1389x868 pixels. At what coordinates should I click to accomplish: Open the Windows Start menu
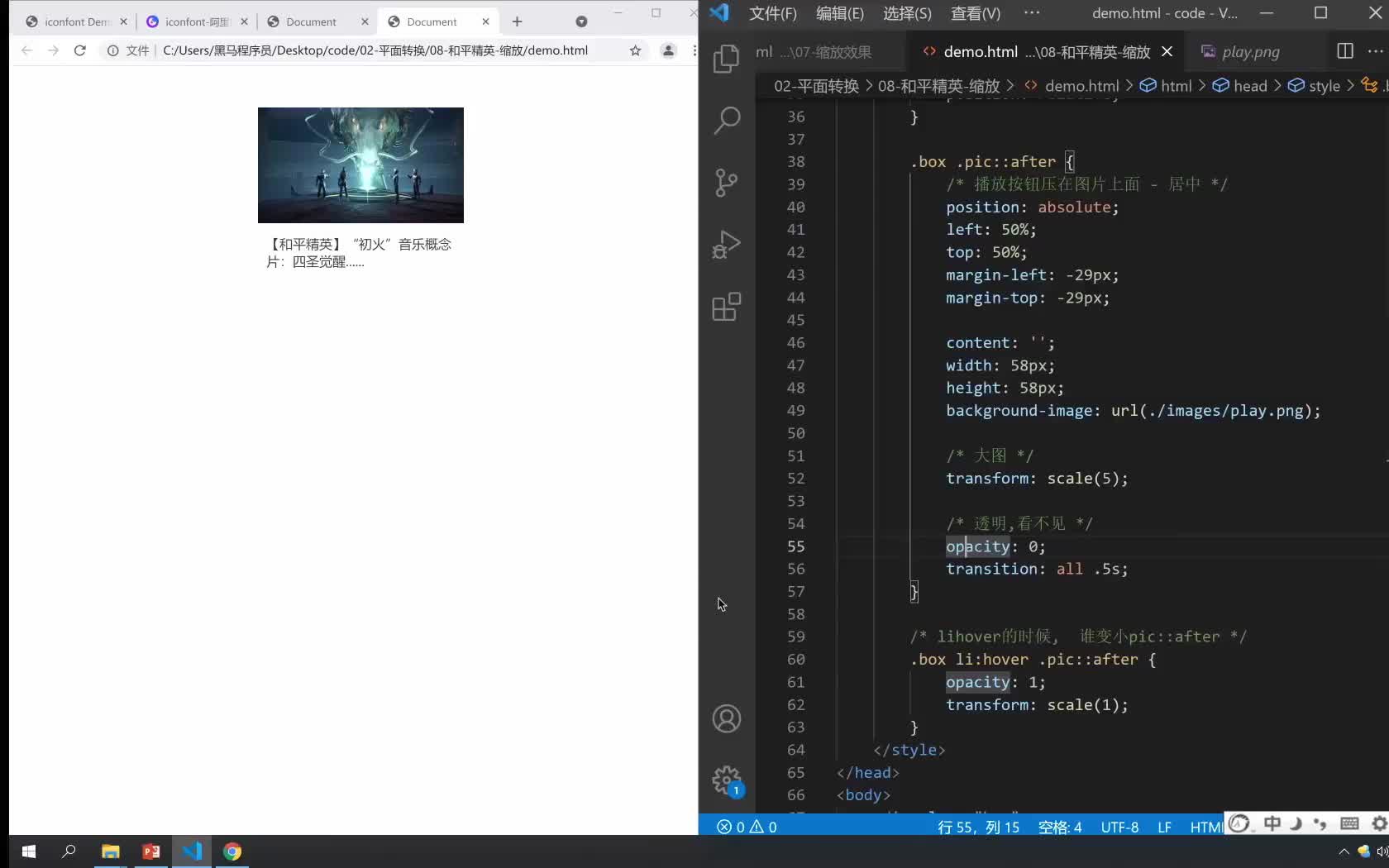(28, 851)
